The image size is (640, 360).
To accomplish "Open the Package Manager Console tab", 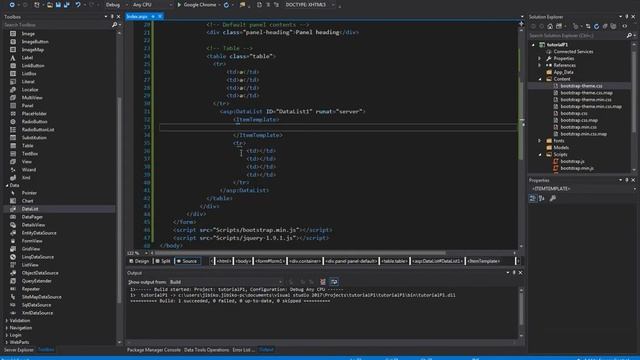I will click(153, 350).
